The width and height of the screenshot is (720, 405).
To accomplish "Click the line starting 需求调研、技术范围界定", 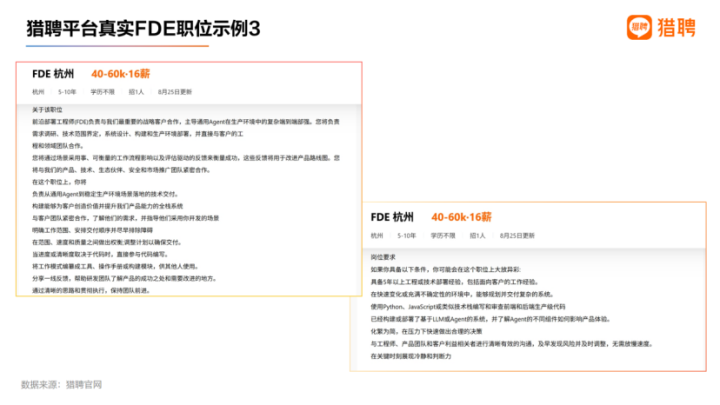I will pos(138,134).
